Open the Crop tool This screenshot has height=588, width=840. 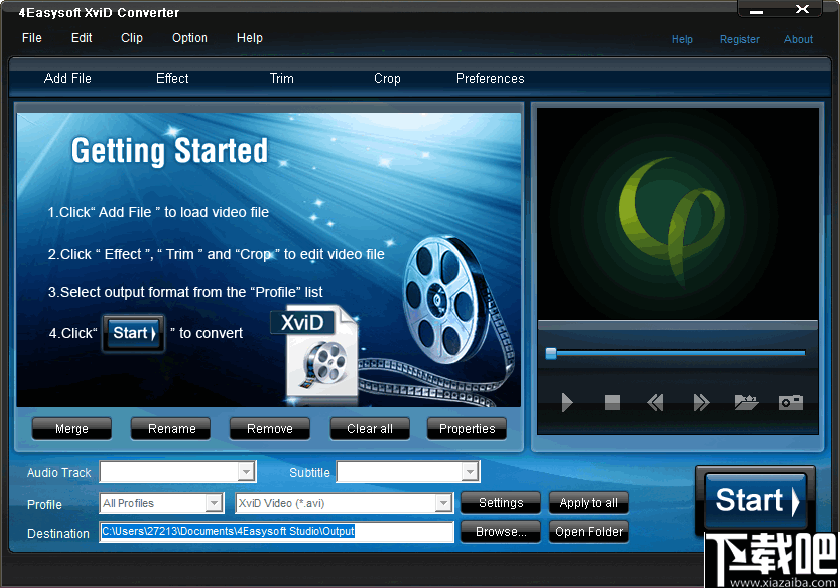tap(387, 78)
